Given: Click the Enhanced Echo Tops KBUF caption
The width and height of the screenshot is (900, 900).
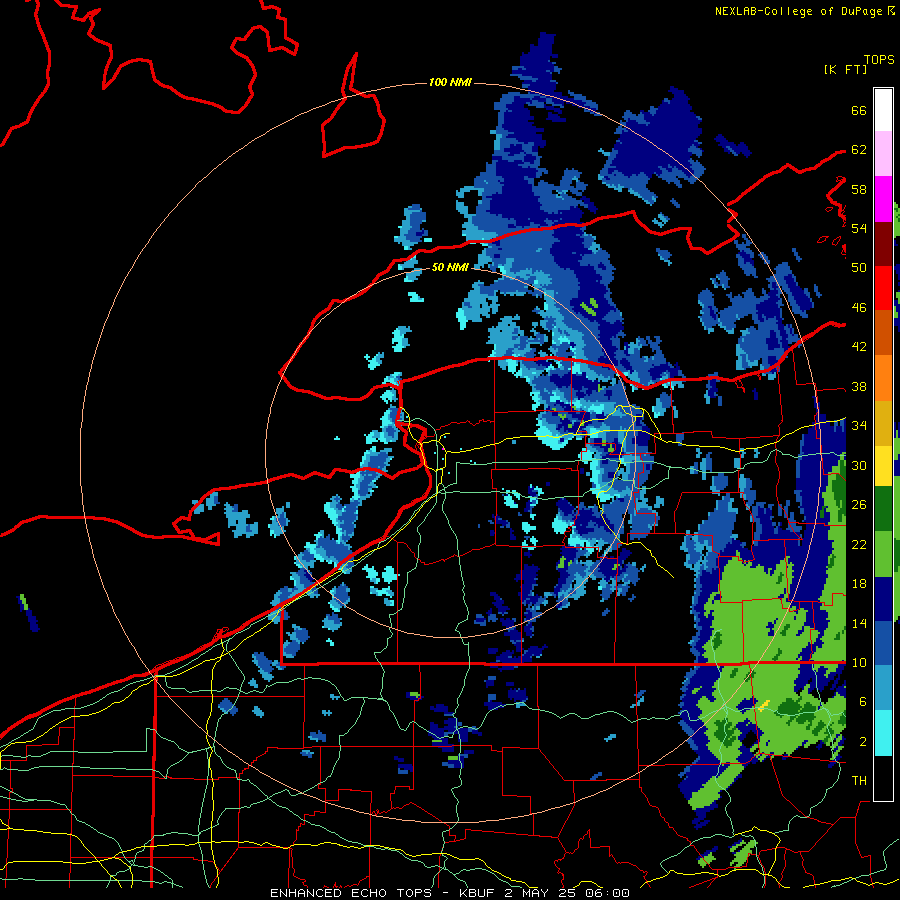Looking at the screenshot, I should (449, 893).
